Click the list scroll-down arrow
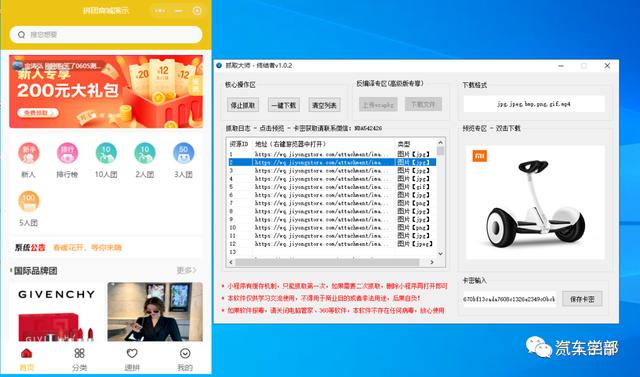Viewport: 640px width, 377px height. point(440,254)
